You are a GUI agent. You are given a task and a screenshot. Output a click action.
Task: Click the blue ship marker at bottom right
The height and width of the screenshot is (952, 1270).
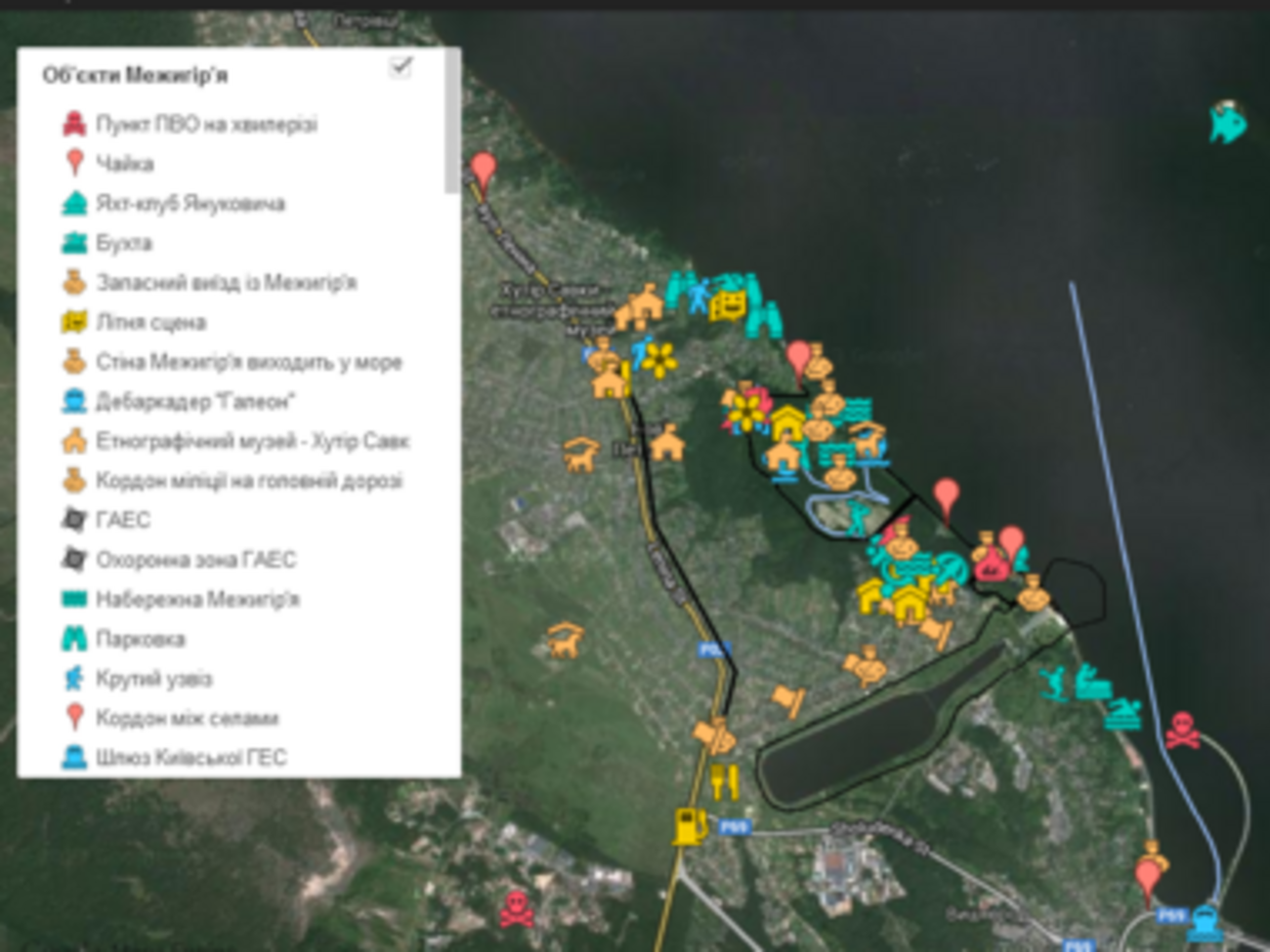1206,922
